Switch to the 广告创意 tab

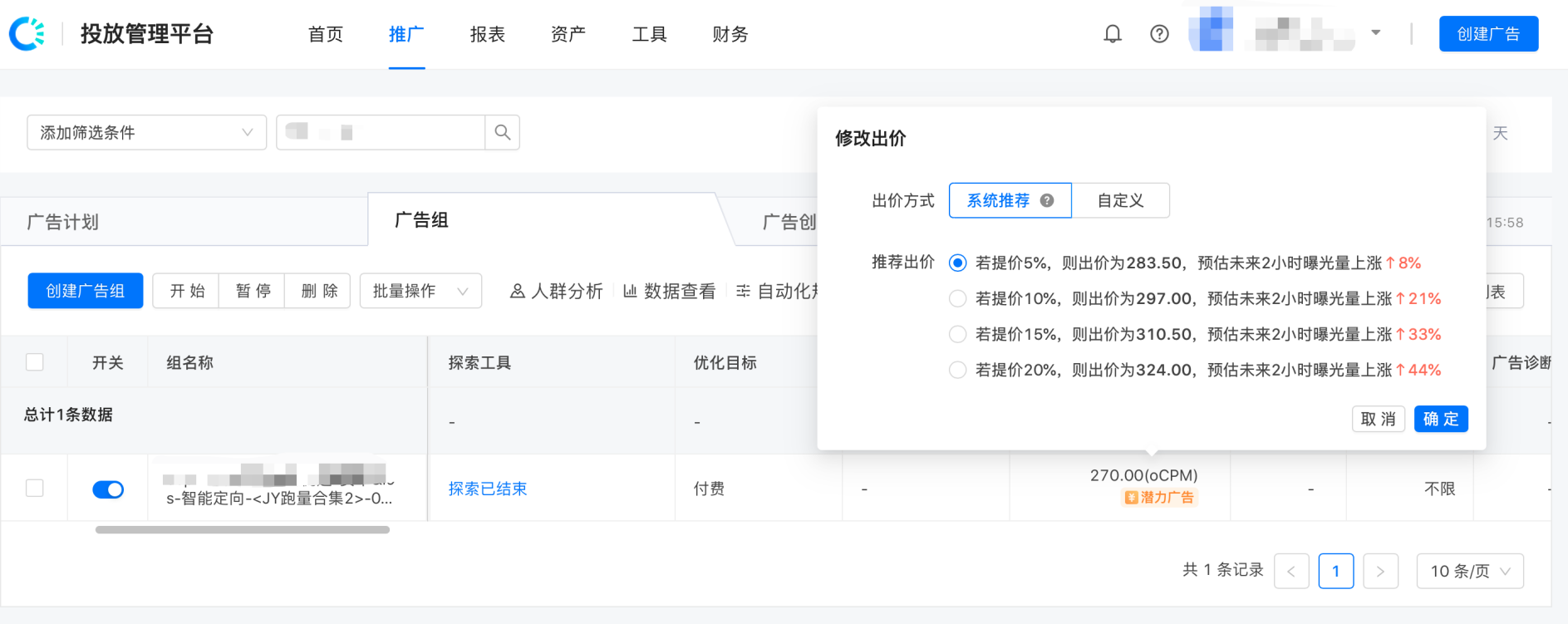coord(790,222)
